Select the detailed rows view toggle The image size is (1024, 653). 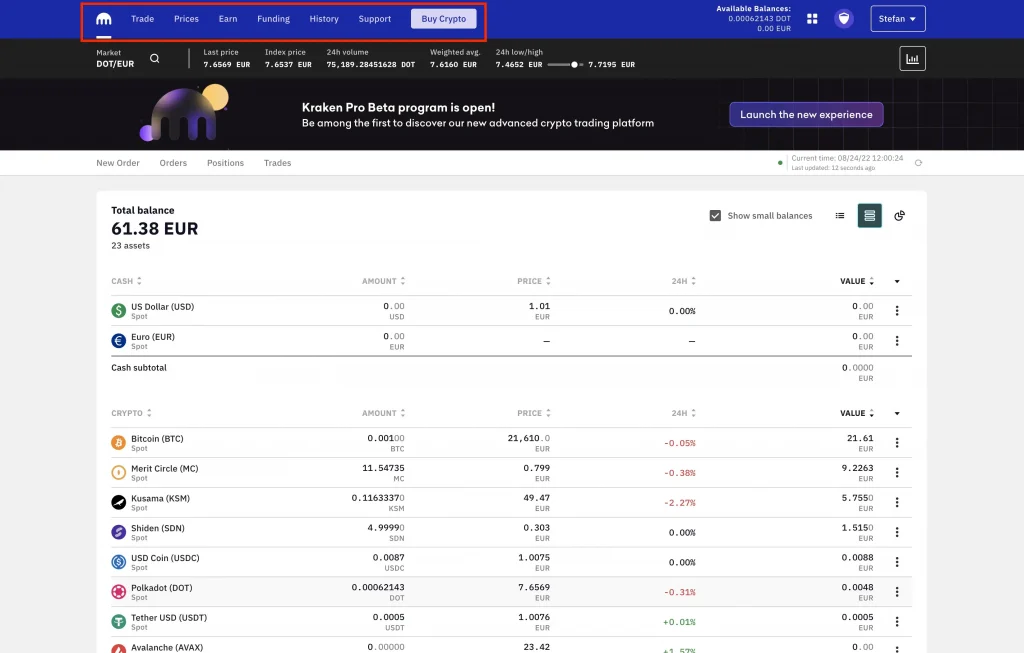[869, 215]
